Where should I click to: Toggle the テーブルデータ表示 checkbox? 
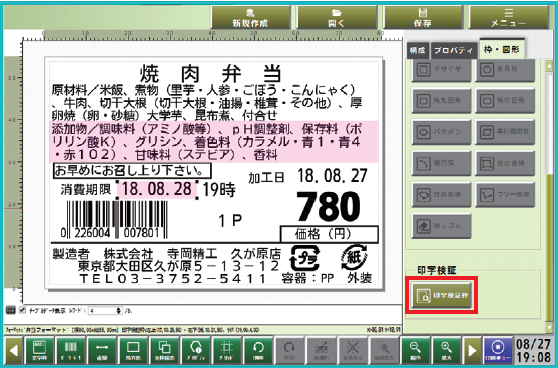pyautogui.click(x=22, y=310)
